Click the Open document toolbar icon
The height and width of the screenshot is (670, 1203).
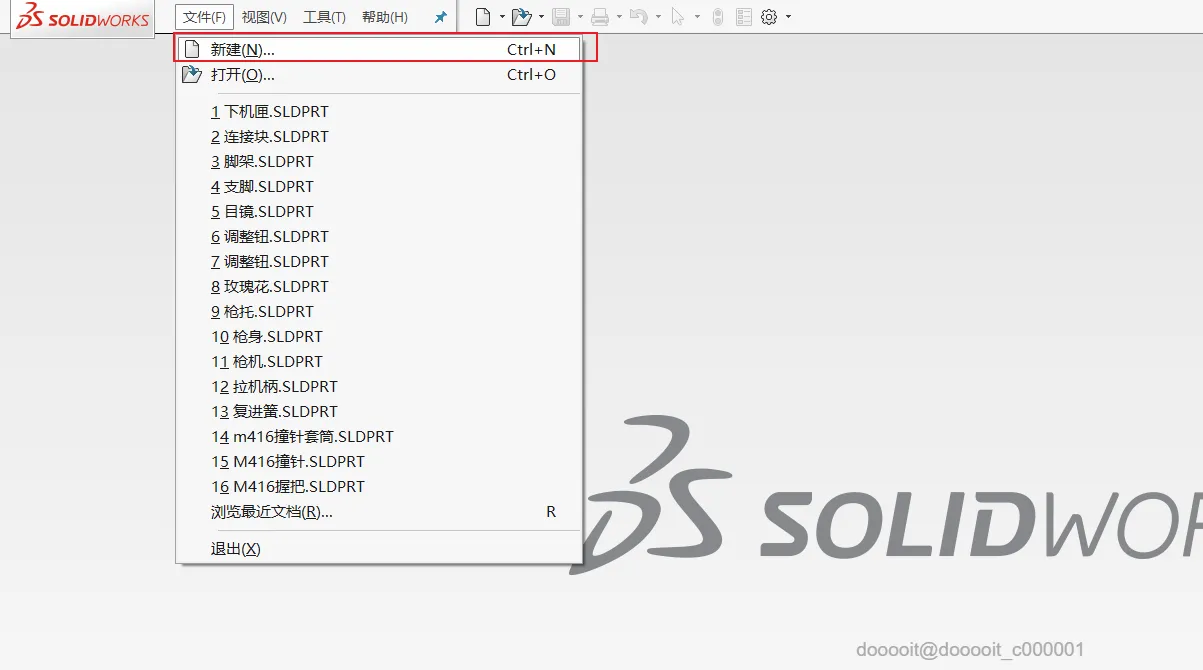521,17
